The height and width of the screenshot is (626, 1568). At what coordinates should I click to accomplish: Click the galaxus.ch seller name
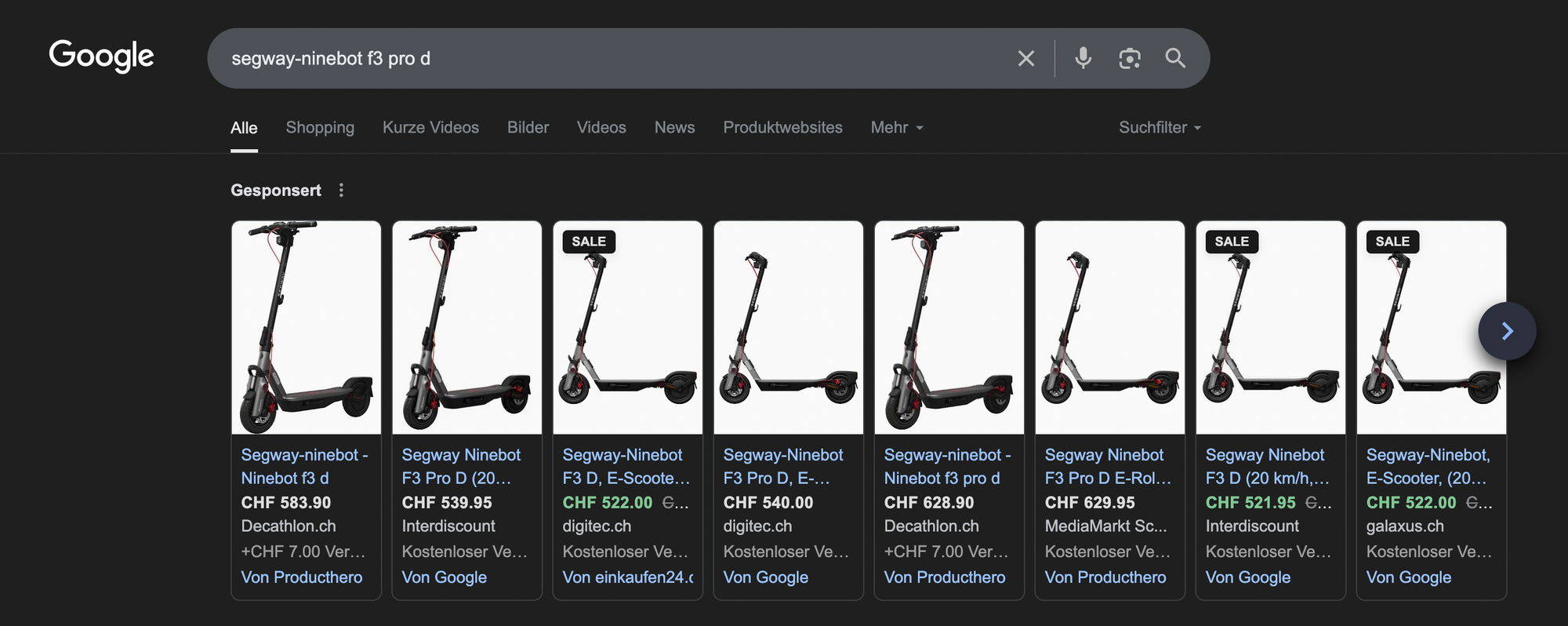pyautogui.click(x=1405, y=526)
